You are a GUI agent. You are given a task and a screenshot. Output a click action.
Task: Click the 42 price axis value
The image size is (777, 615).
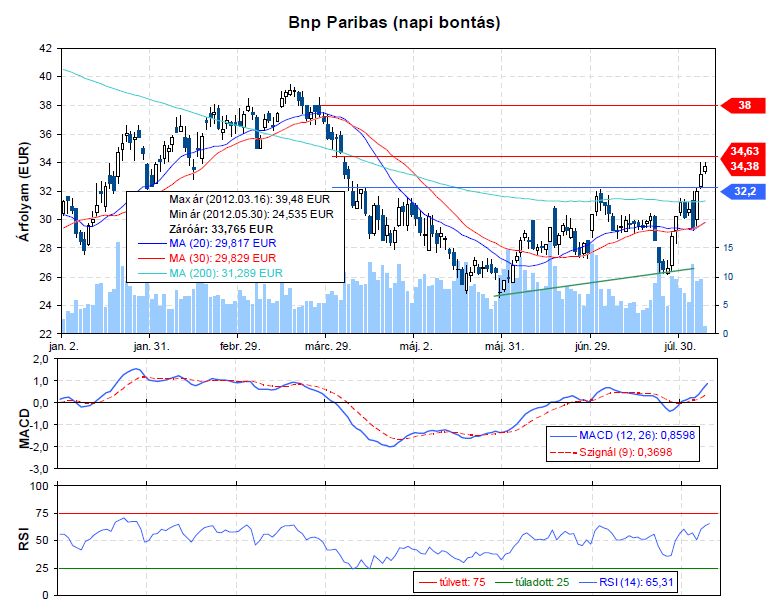point(45,49)
